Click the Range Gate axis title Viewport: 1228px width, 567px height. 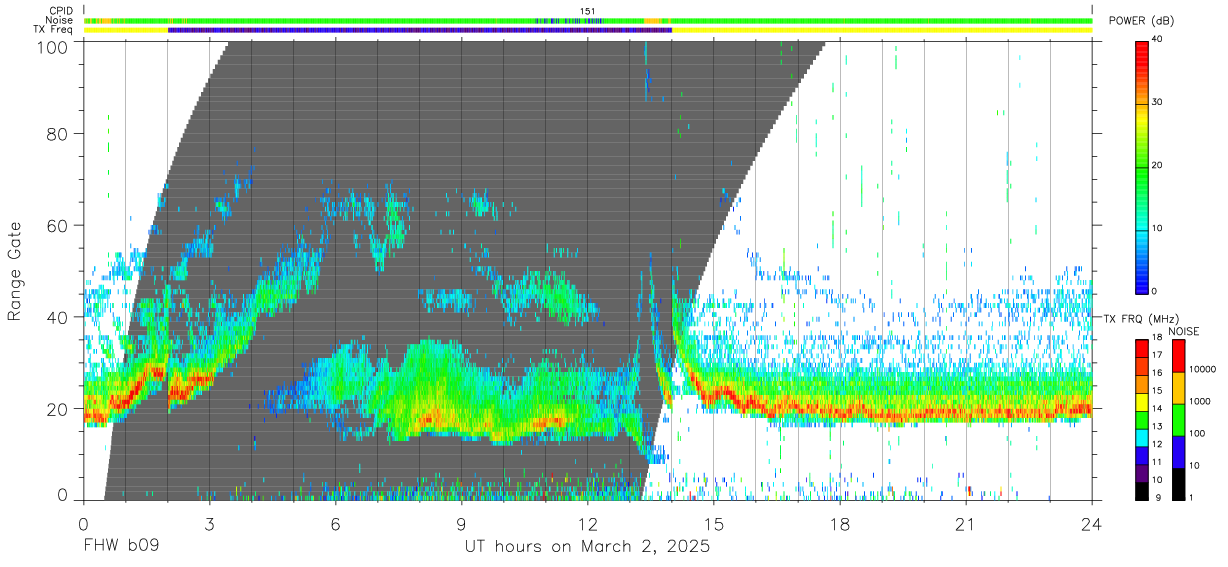15,271
